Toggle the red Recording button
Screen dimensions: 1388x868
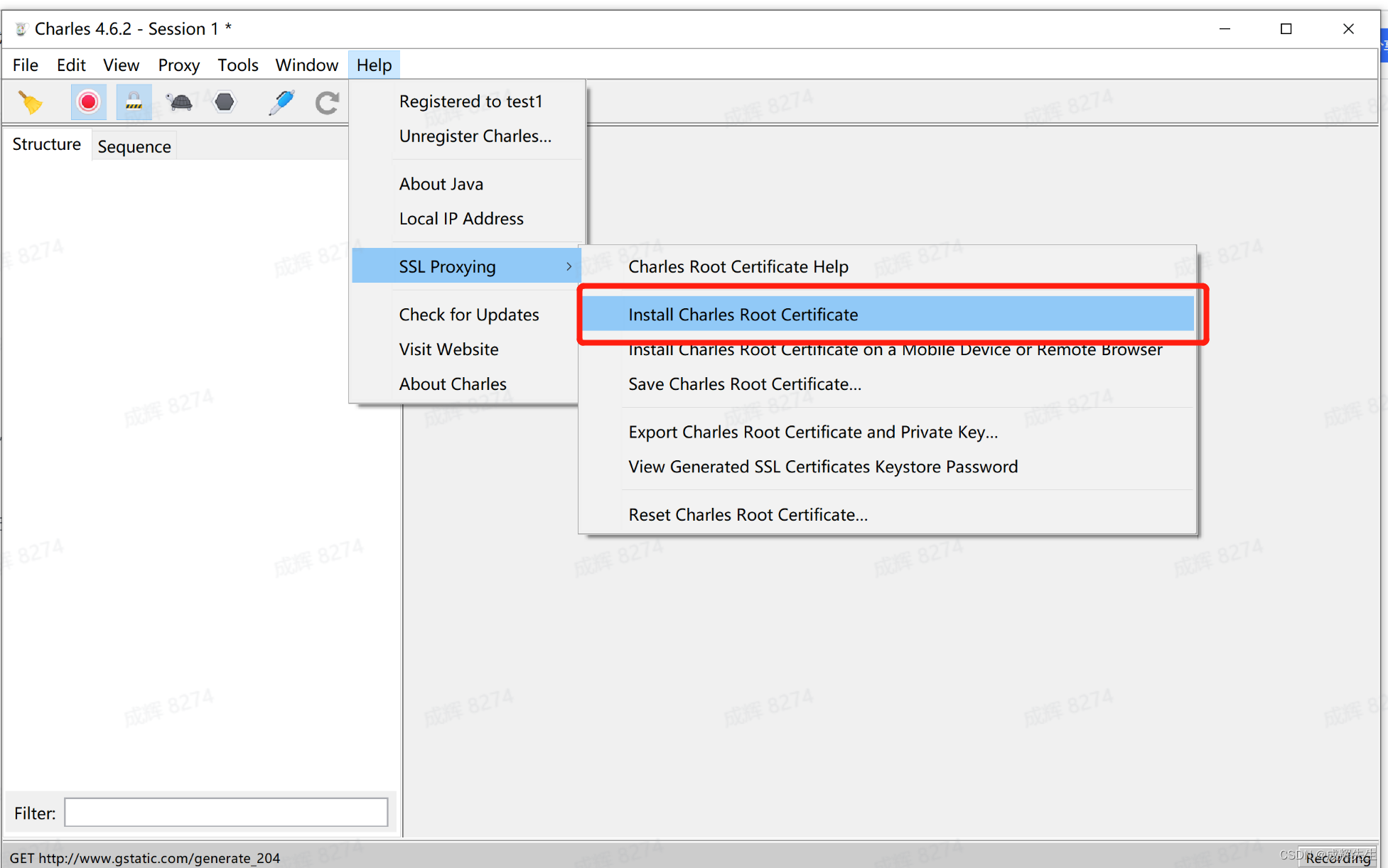click(89, 102)
